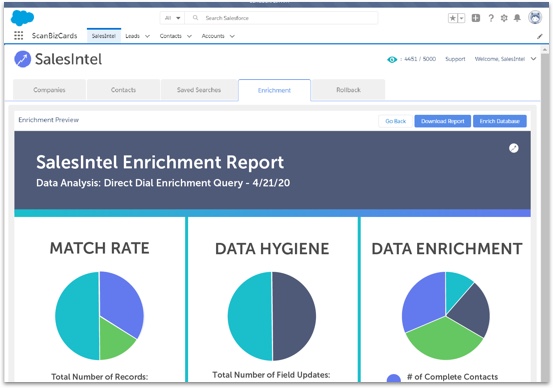The height and width of the screenshot is (388, 553).
Task: Click the ScanBizCards app name
Action: (54, 36)
